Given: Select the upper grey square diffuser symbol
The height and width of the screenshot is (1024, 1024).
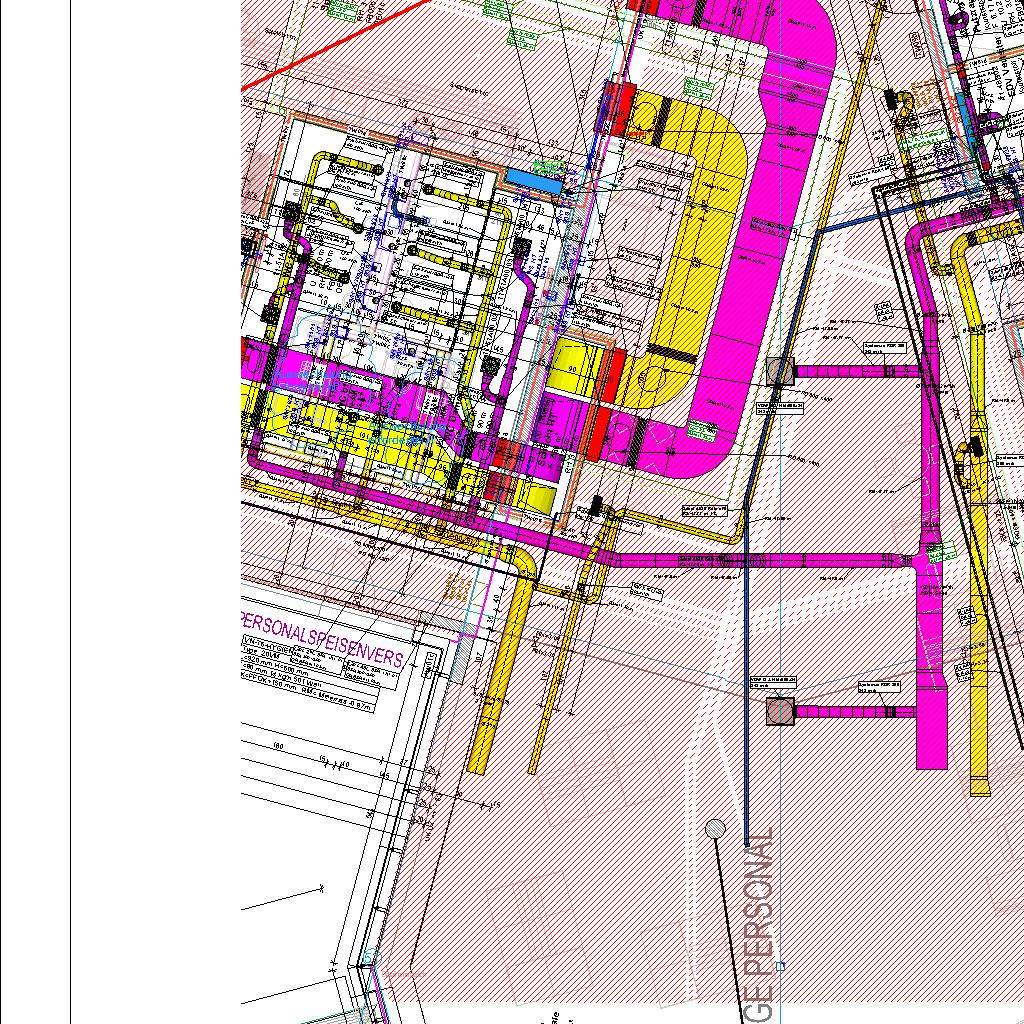Looking at the screenshot, I should (780, 371).
